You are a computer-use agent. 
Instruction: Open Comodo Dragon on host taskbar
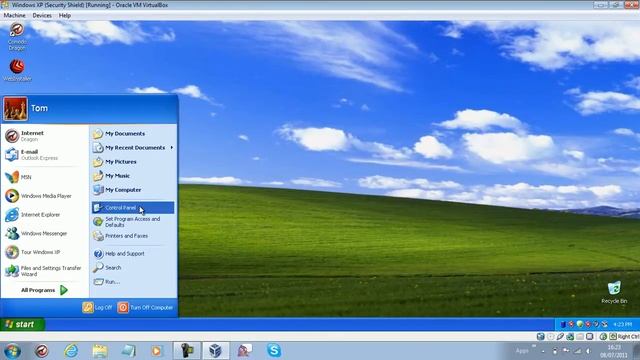coord(41,351)
